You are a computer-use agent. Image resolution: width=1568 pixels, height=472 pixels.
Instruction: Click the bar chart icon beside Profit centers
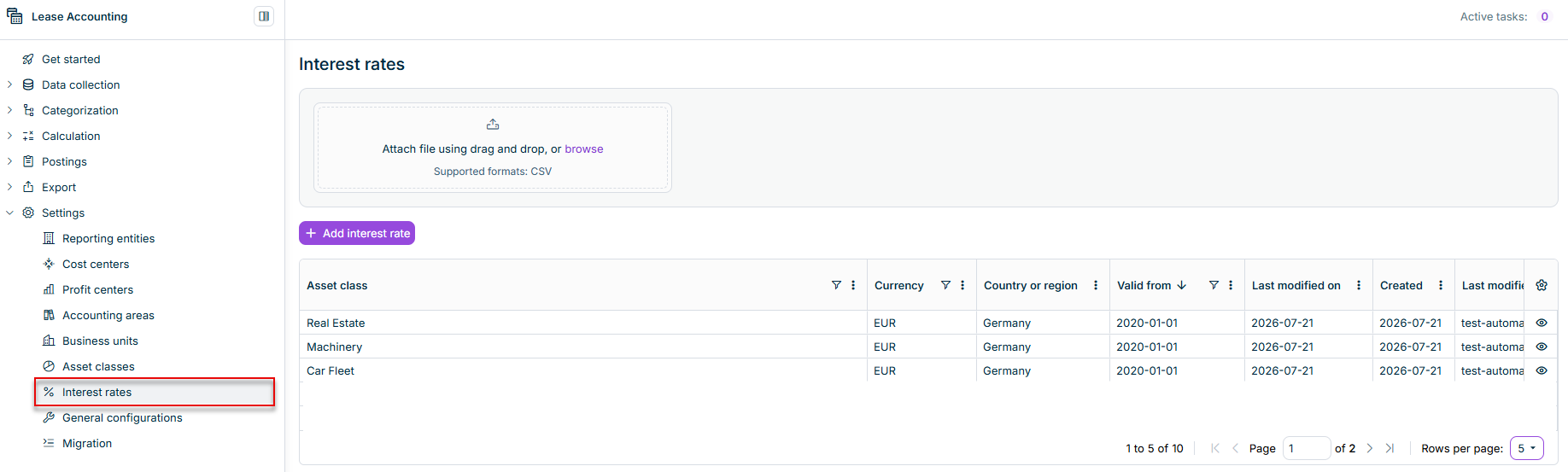49,289
